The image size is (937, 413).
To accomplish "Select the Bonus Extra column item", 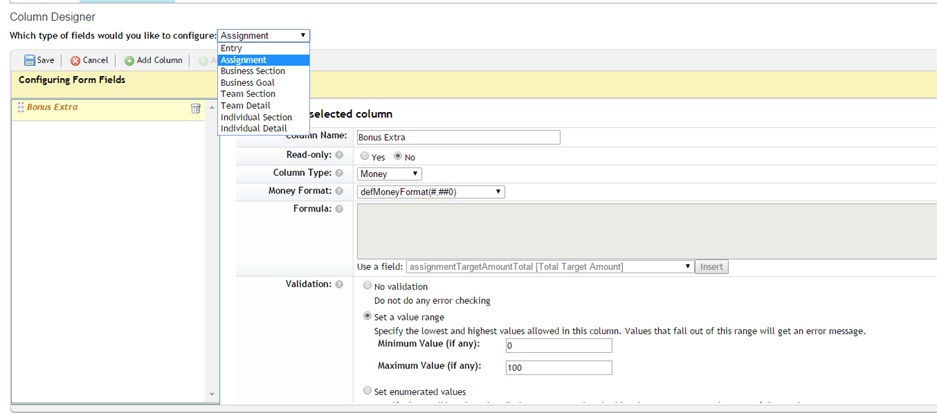I will click(108, 109).
